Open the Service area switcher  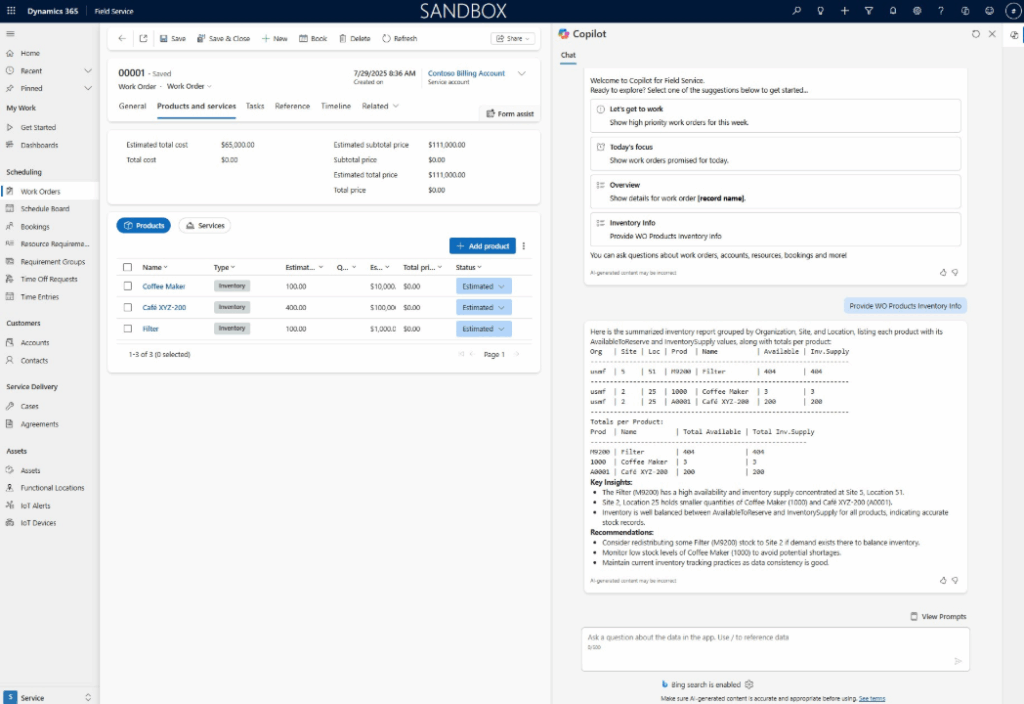click(49, 697)
